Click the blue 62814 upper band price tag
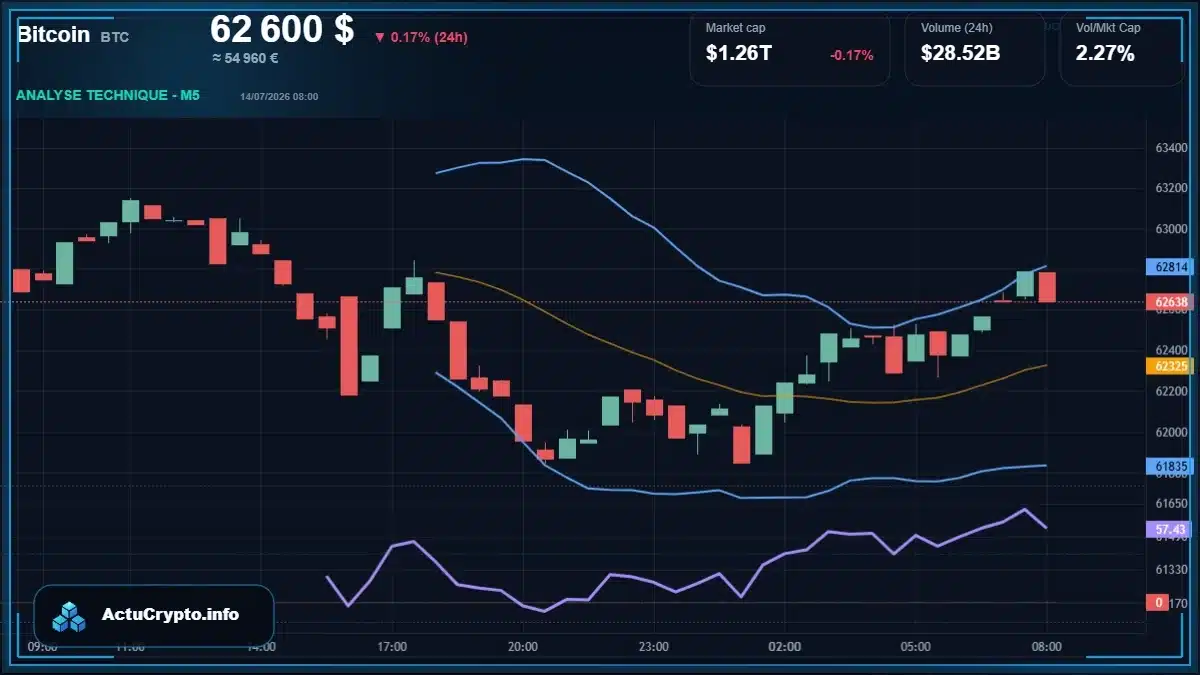The image size is (1200, 675). [1171, 267]
